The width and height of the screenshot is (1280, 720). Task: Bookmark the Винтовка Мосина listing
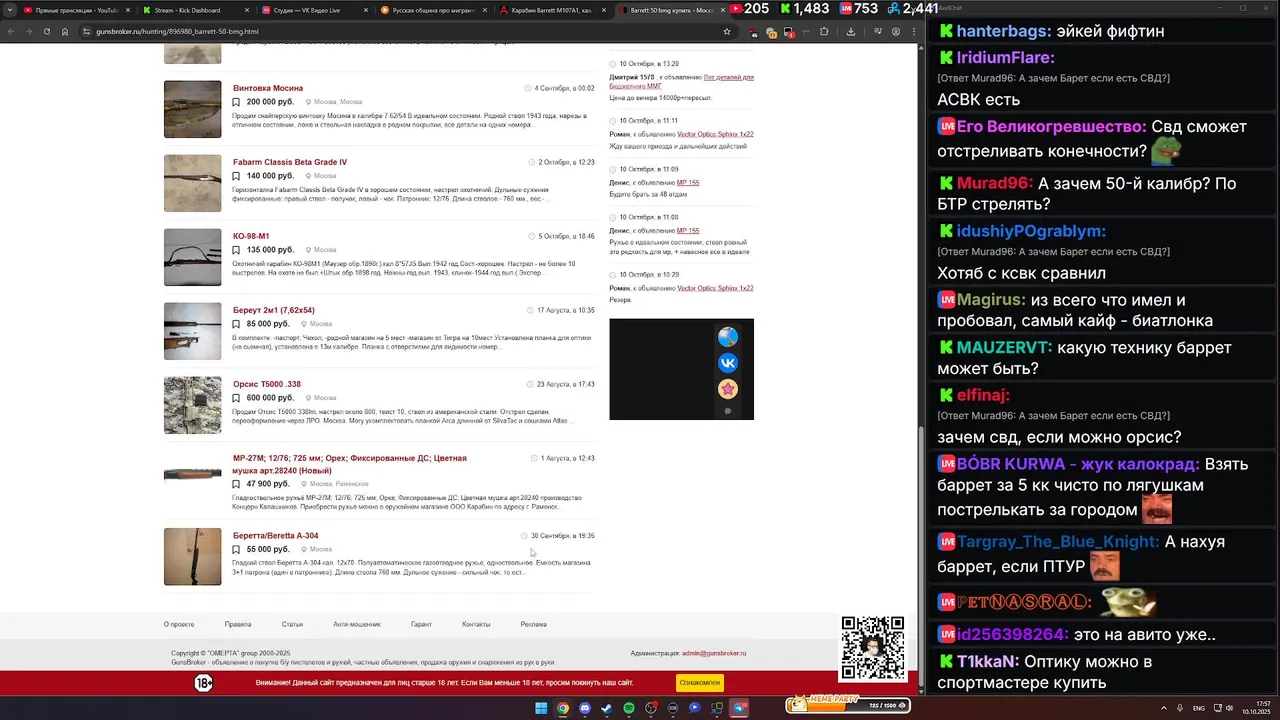point(236,102)
